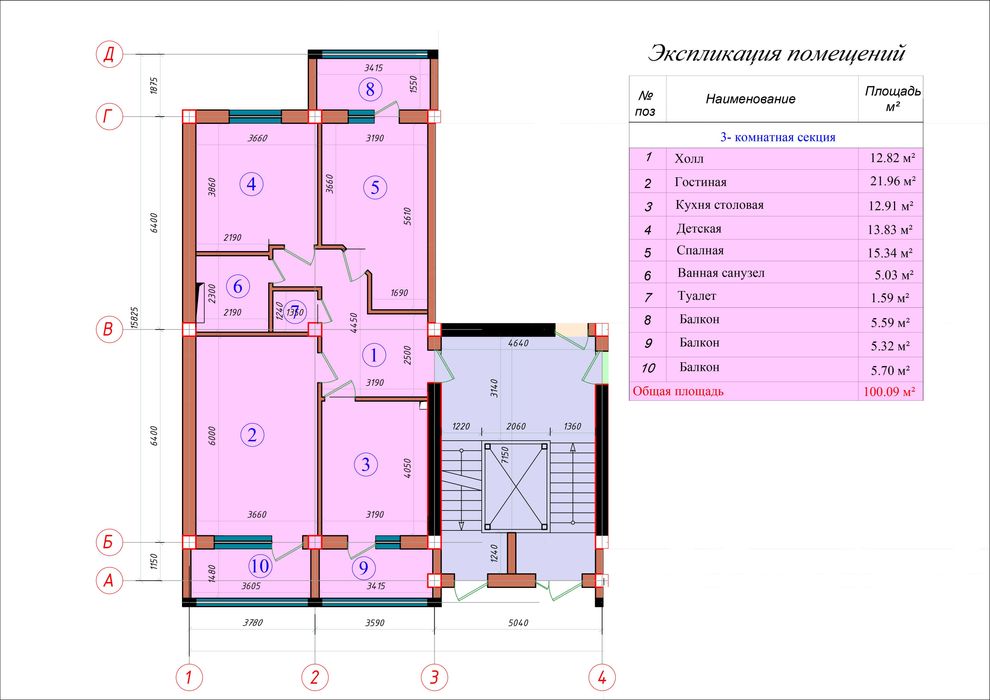This screenshot has height=700, width=990.
Task: Click axis marker "В" circle
Action: click(109, 329)
